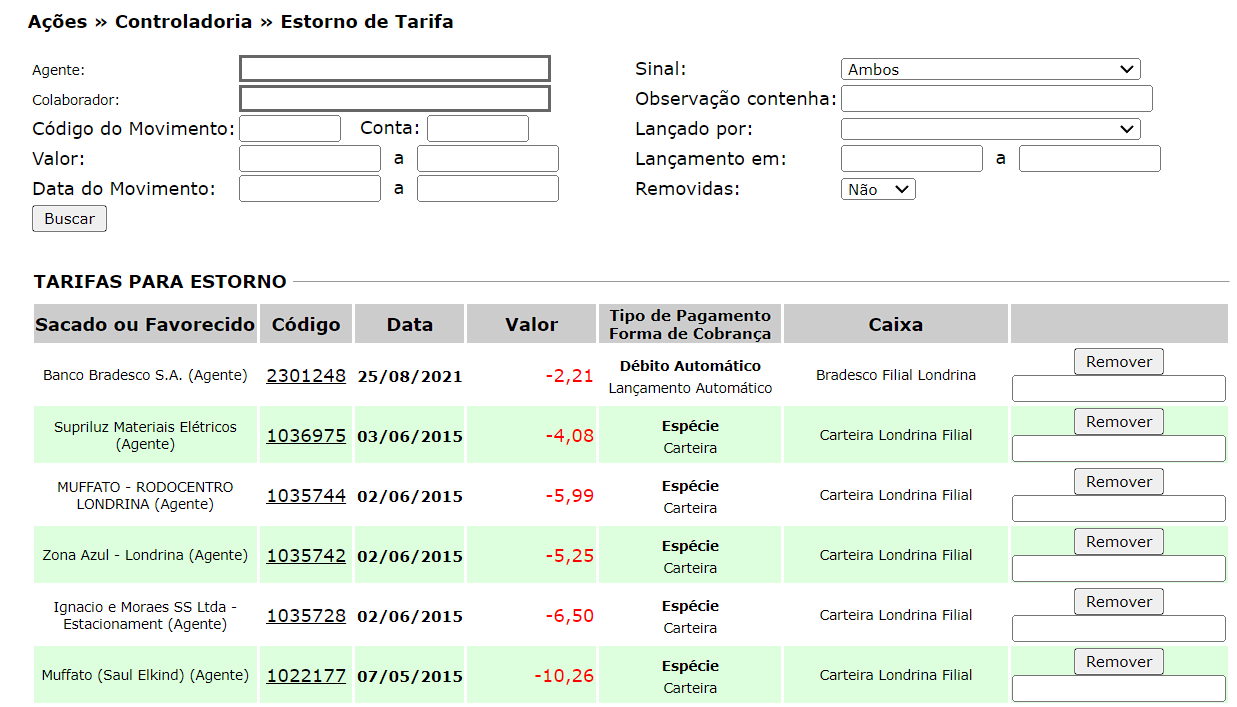Focus the Observação contenha field

996,99
